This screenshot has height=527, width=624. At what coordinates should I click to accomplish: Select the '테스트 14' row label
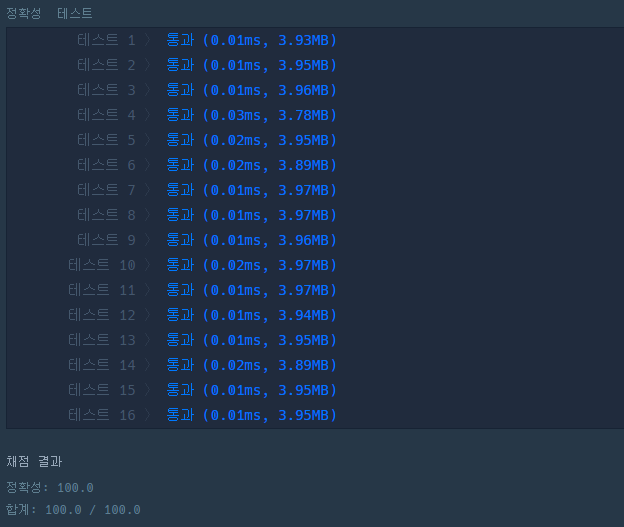[102, 365]
